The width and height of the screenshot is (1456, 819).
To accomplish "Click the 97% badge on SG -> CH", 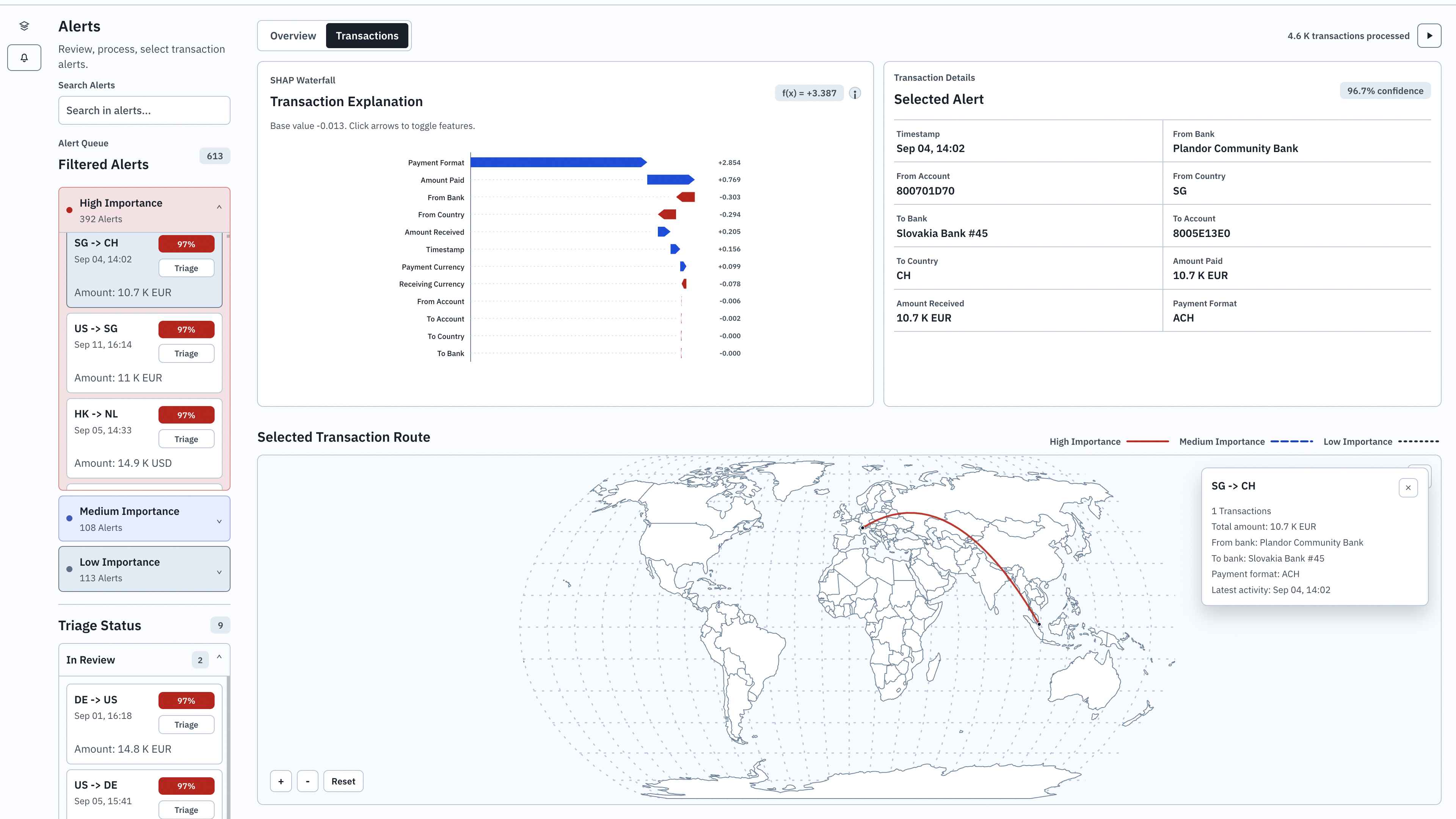I will click(186, 244).
